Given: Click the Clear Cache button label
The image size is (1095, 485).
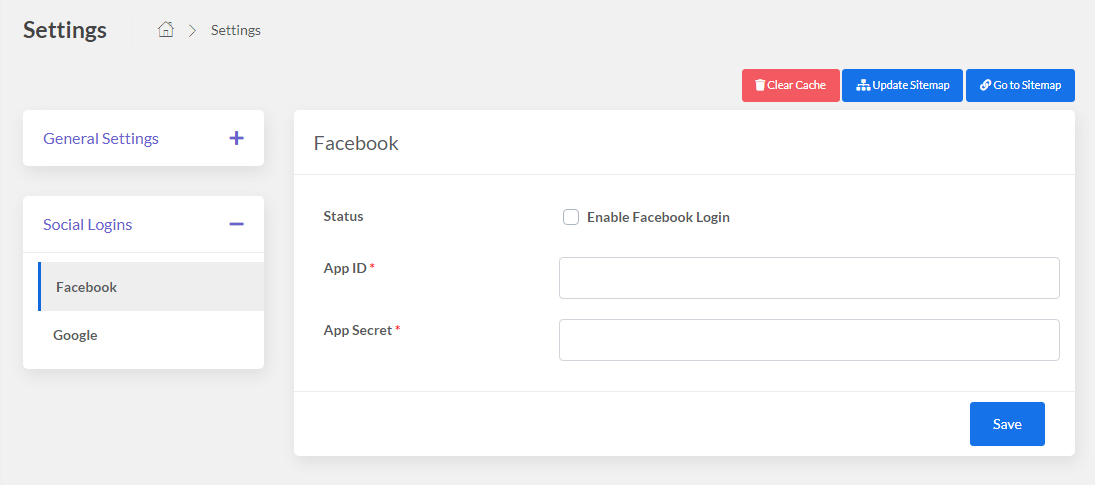Looking at the screenshot, I should click(797, 85).
